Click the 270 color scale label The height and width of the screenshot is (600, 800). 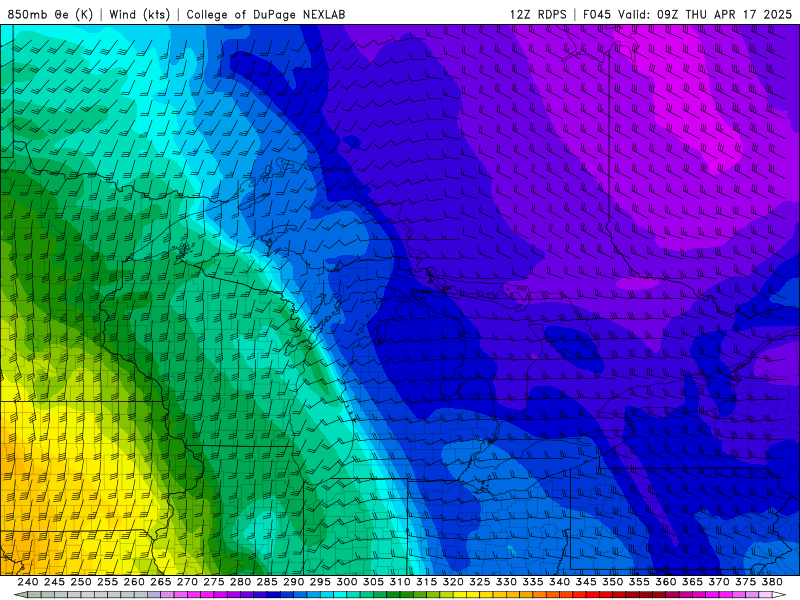click(x=187, y=582)
